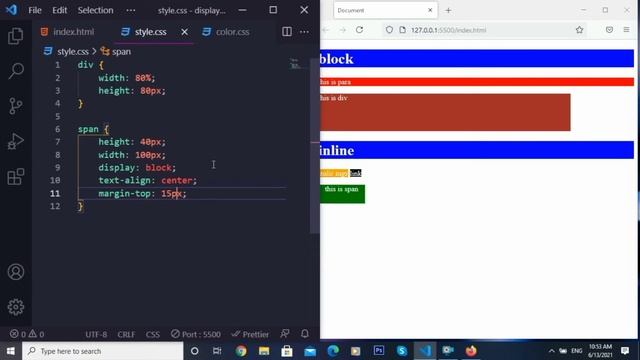Click the shield tracking protection icon
Viewport: 640px width, 360px height.
pyautogui.click(x=389, y=30)
